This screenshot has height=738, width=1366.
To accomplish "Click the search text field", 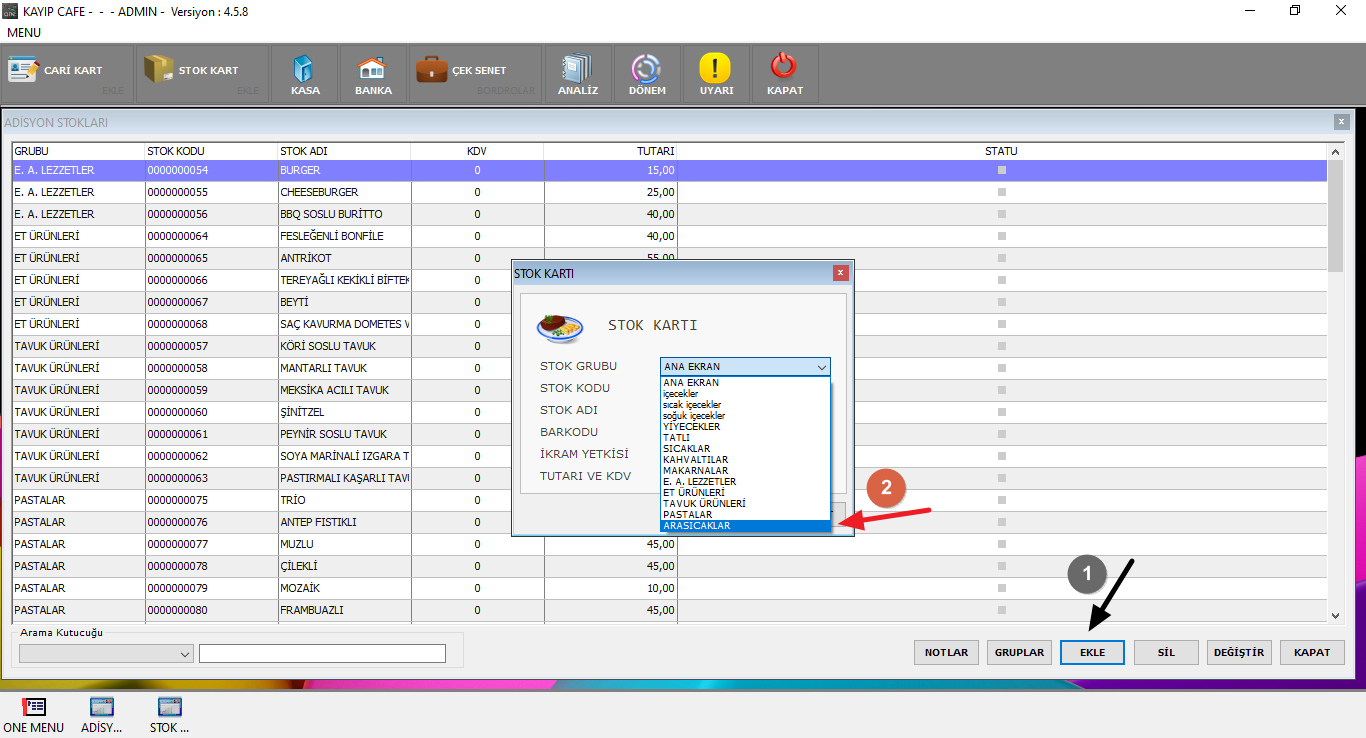I will pyautogui.click(x=322, y=653).
